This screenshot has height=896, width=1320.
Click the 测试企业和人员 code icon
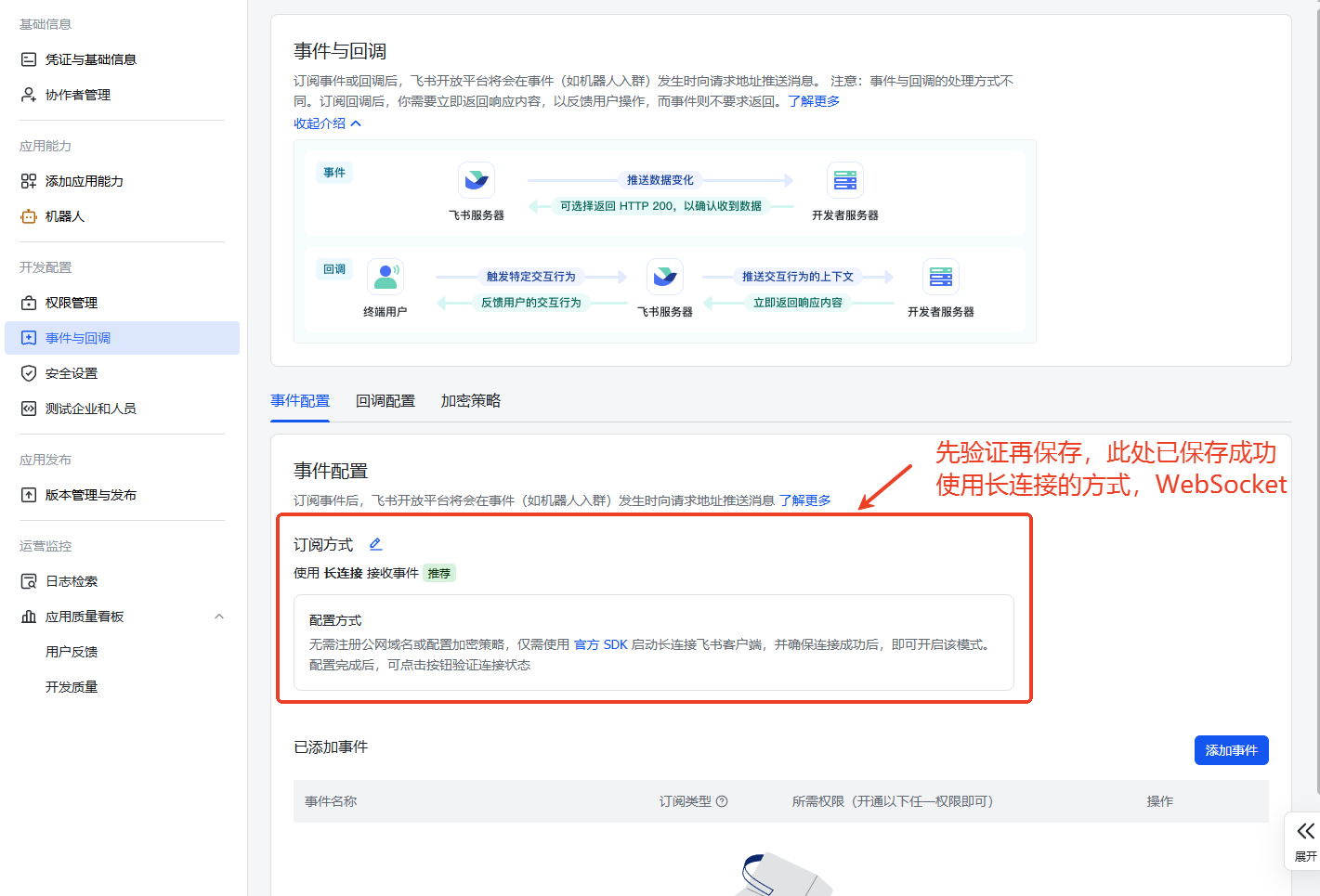point(29,409)
